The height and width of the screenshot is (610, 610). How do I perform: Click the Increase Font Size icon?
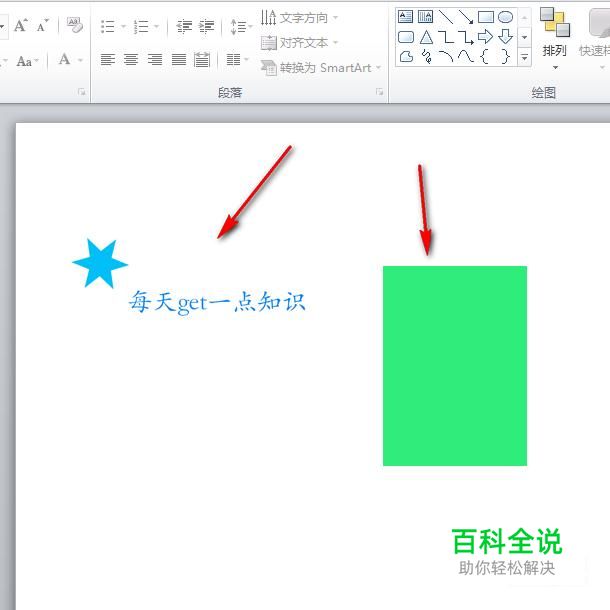21,26
